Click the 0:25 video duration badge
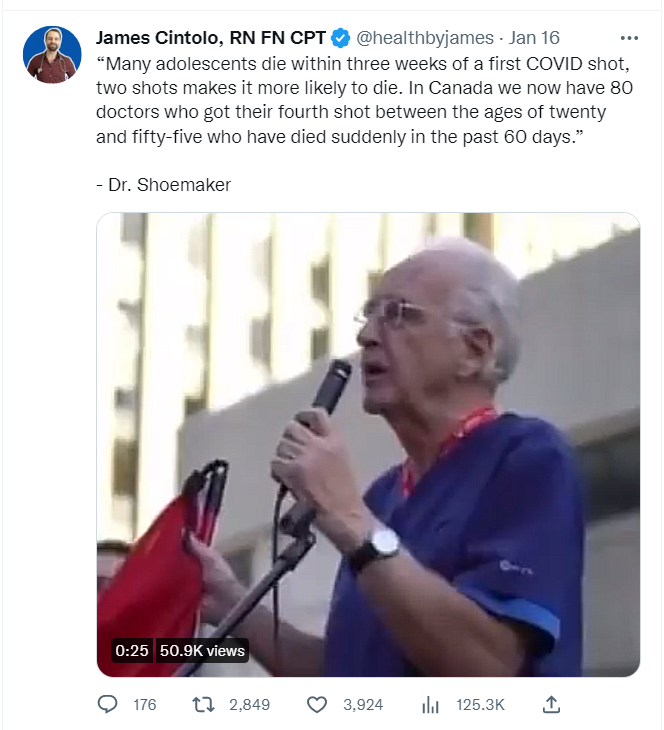The width and height of the screenshot is (664, 730). [x=132, y=650]
